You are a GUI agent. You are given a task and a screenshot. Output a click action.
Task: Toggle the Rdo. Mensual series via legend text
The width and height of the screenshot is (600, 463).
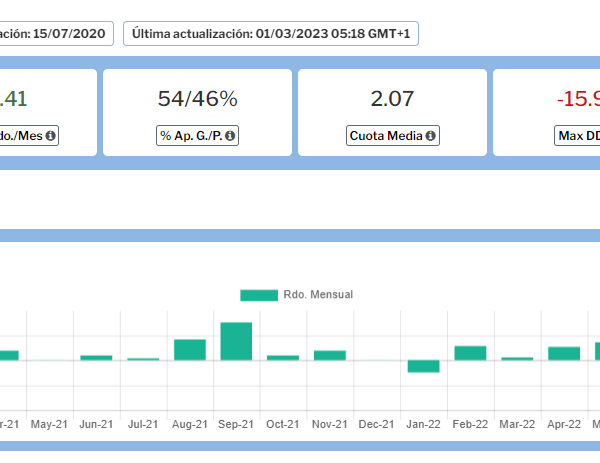coord(318,295)
